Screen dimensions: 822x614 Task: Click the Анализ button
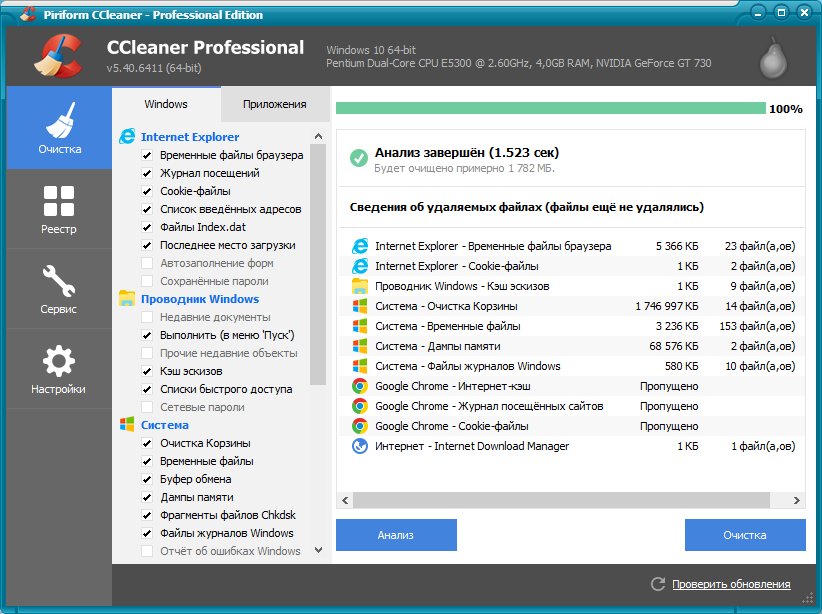tap(396, 535)
